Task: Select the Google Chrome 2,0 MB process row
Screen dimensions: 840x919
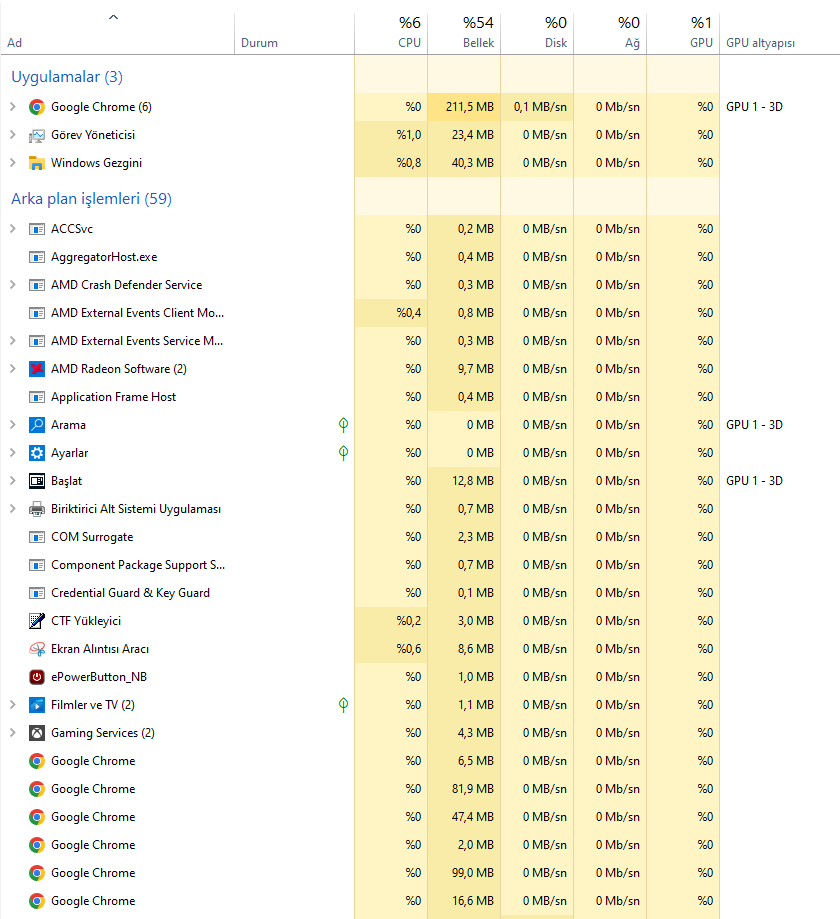Action: pos(420,845)
